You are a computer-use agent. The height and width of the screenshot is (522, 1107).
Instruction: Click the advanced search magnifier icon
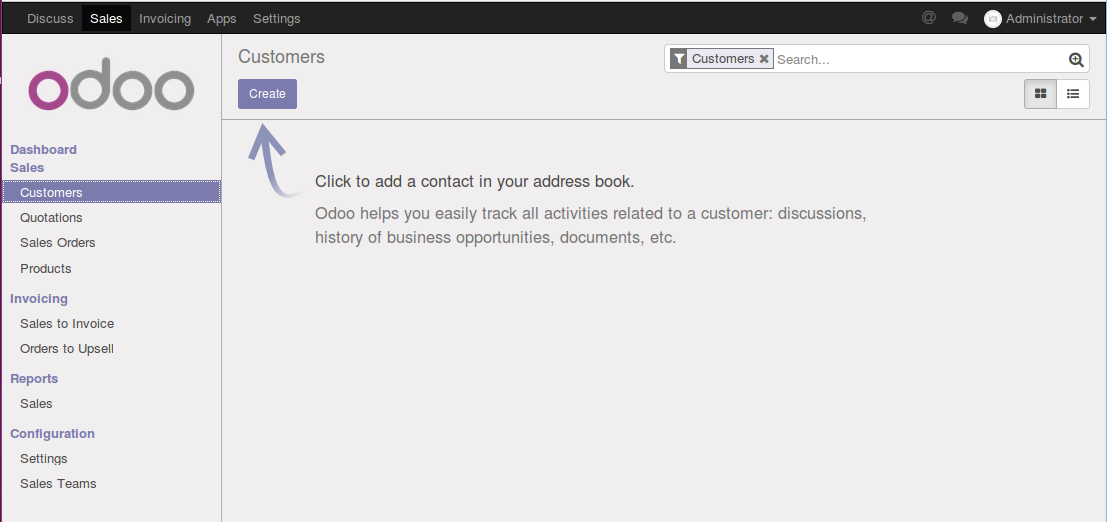[1076, 59]
